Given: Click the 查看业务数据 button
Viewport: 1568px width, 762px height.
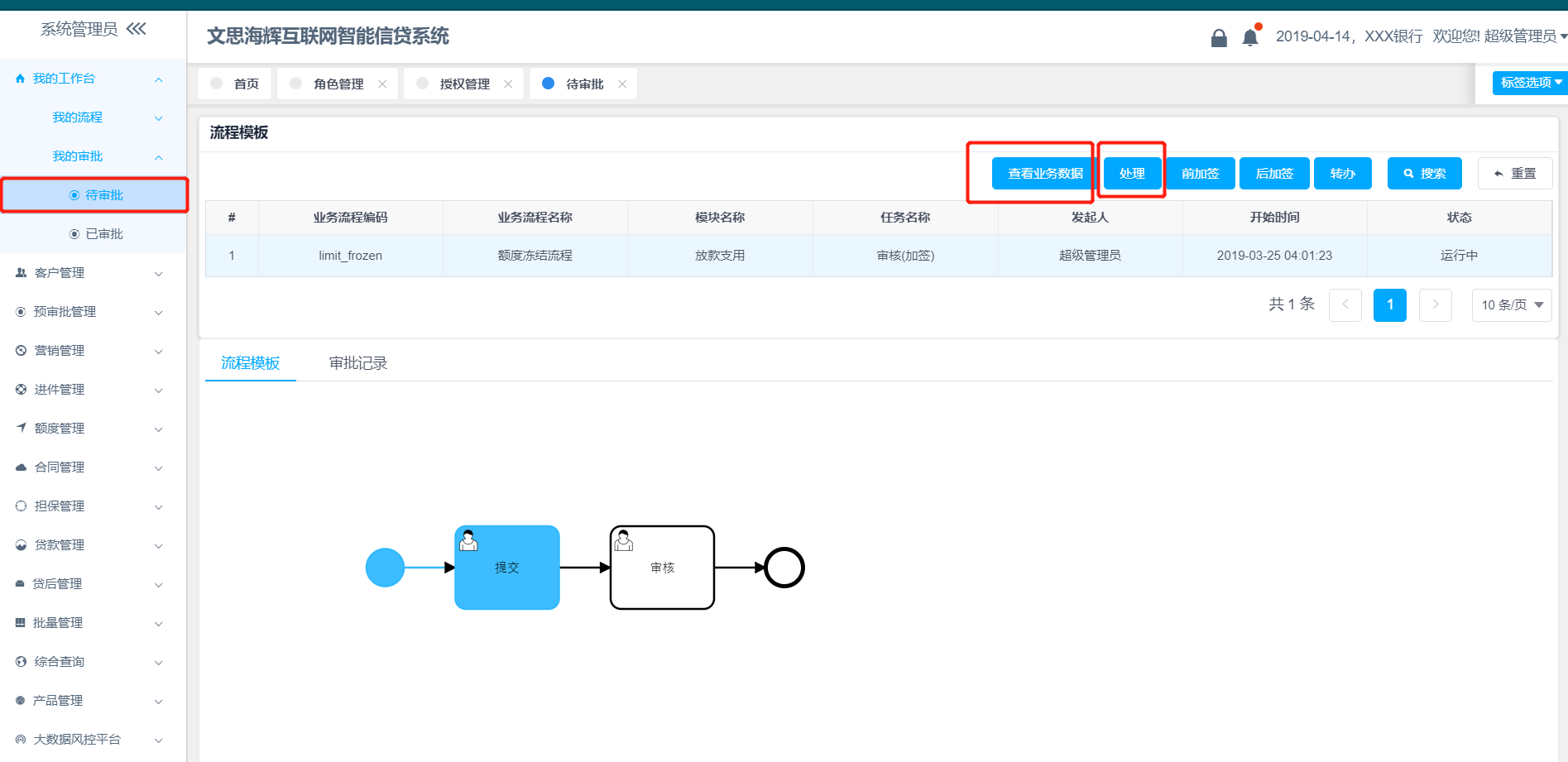Looking at the screenshot, I should coord(1044,174).
